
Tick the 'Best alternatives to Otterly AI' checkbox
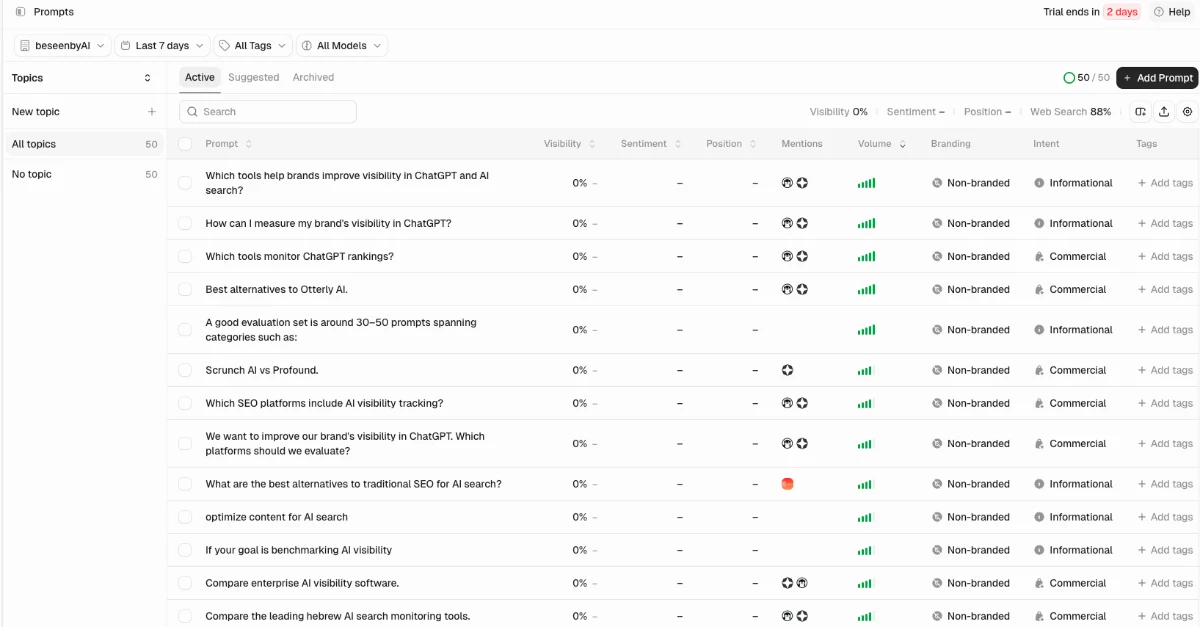click(x=185, y=289)
